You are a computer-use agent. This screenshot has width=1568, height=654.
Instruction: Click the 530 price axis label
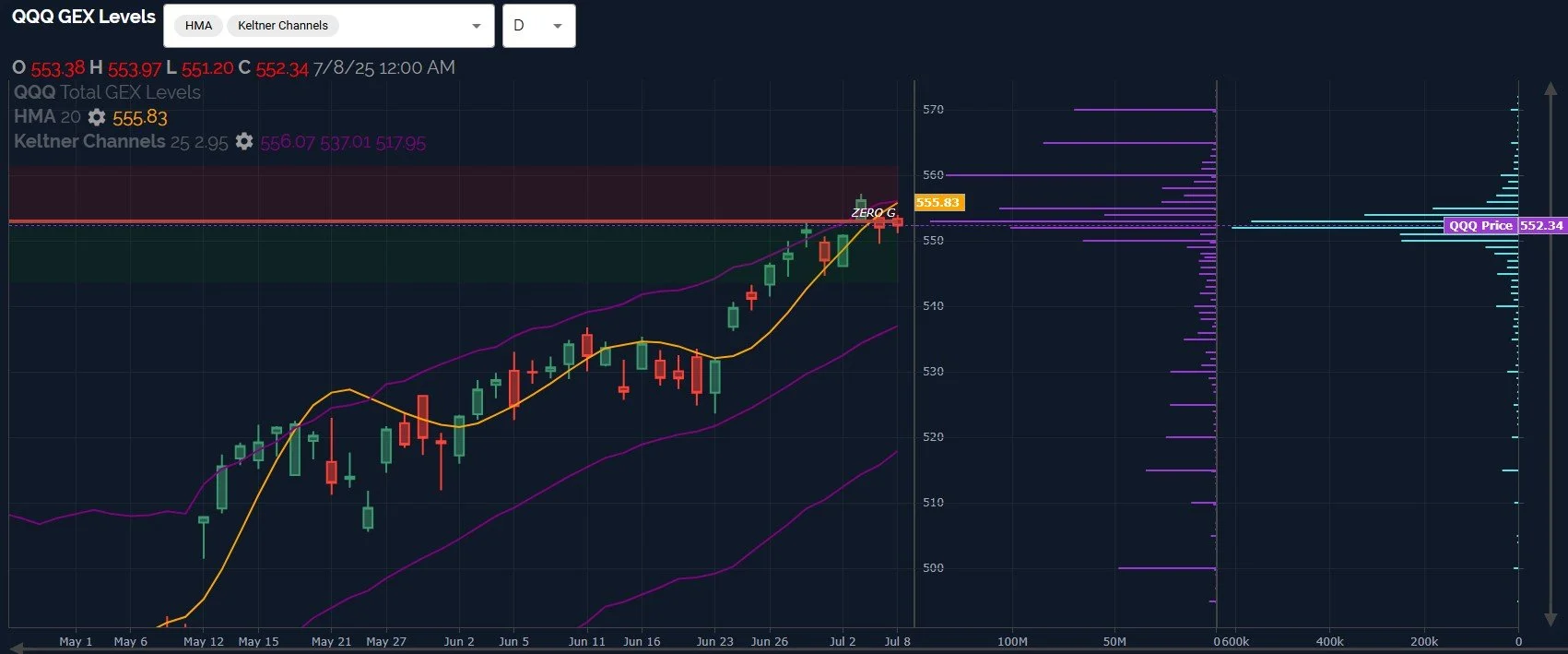[x=933, y=372]
